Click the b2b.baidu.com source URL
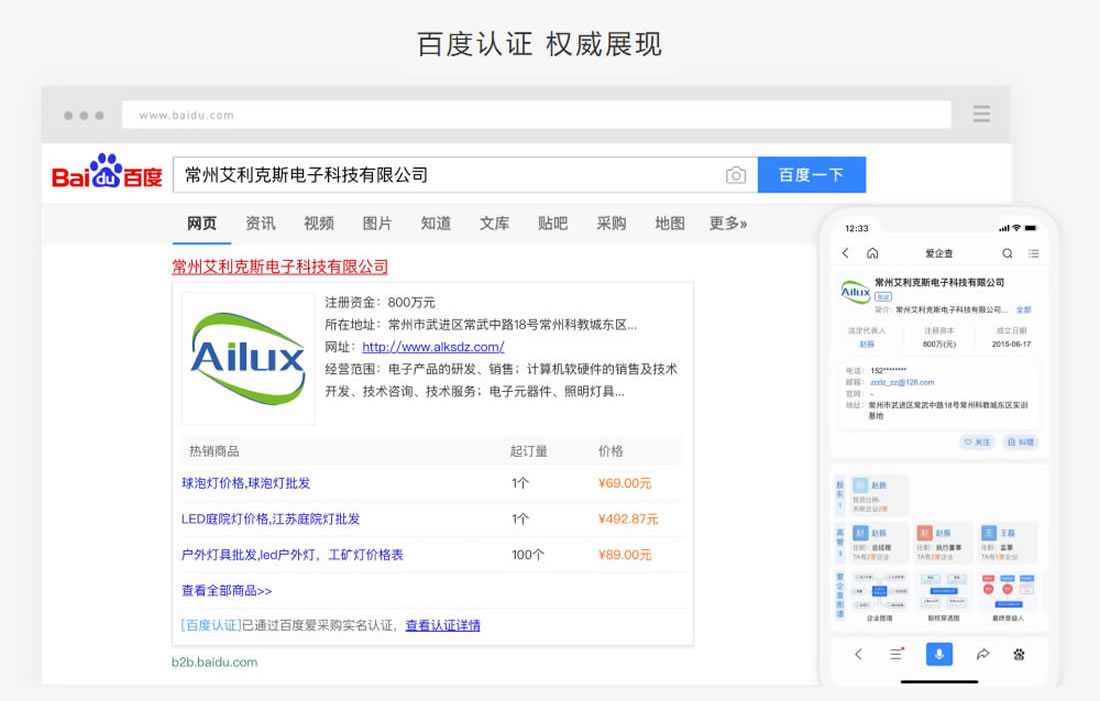 pyautogui.click(x=215, y=662)
